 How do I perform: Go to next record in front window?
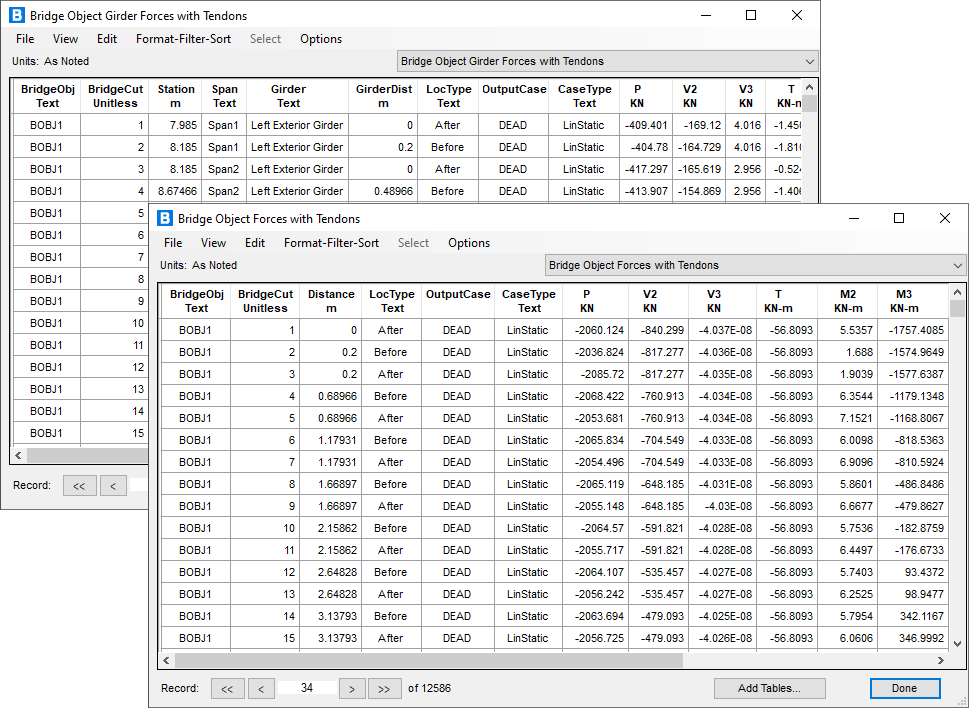[x=352, y=688]
